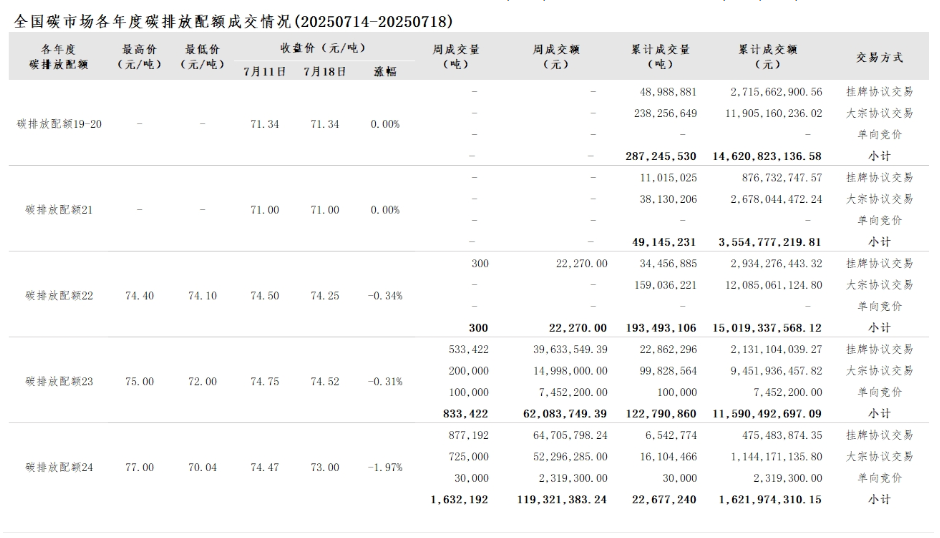Select the 涨幅 column header
Image resolution: width=940 pixels, height=538 pixels.
pyautogui.click(x=385, y=71)
